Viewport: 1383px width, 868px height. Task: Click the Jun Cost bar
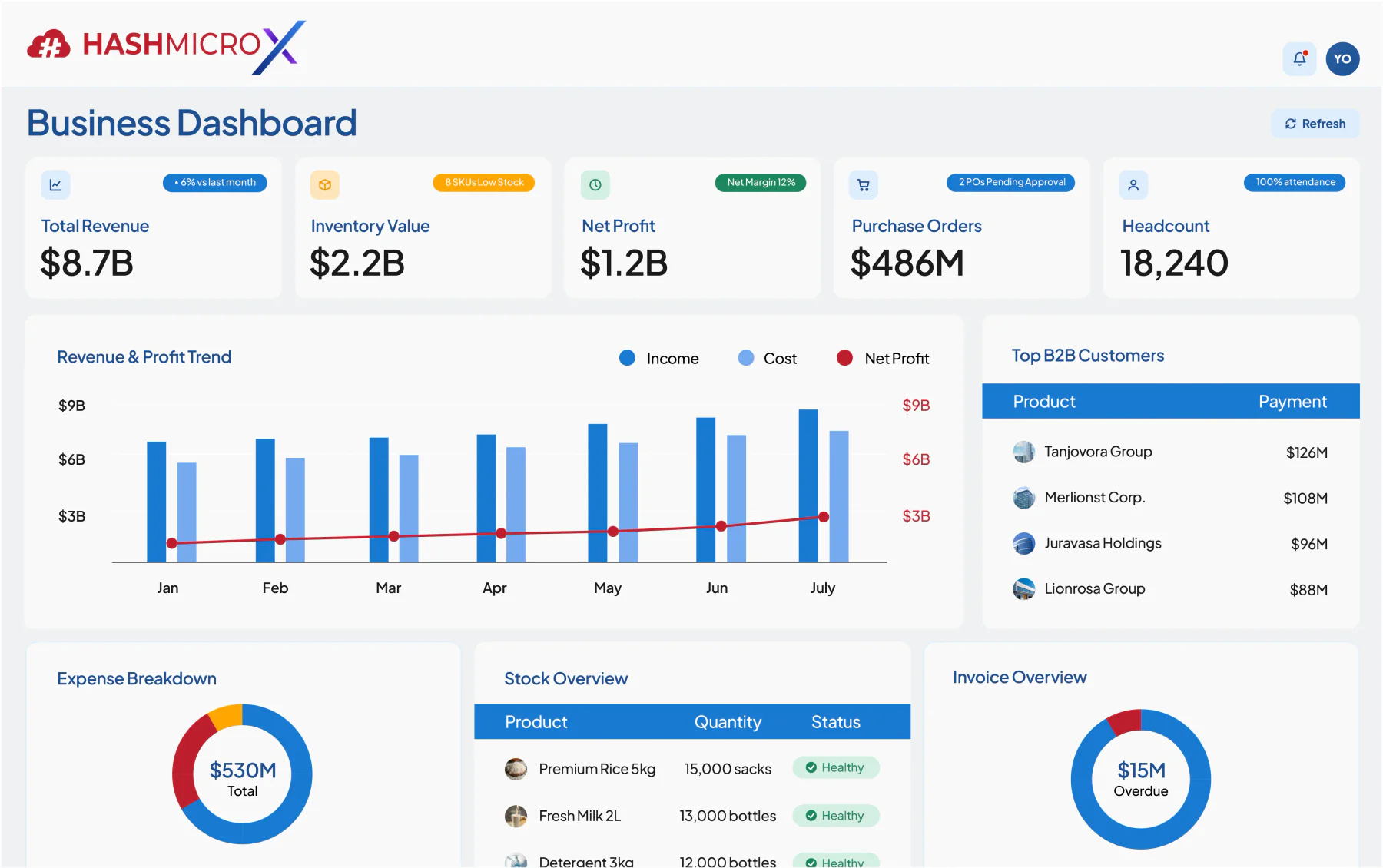click(737, 499)
